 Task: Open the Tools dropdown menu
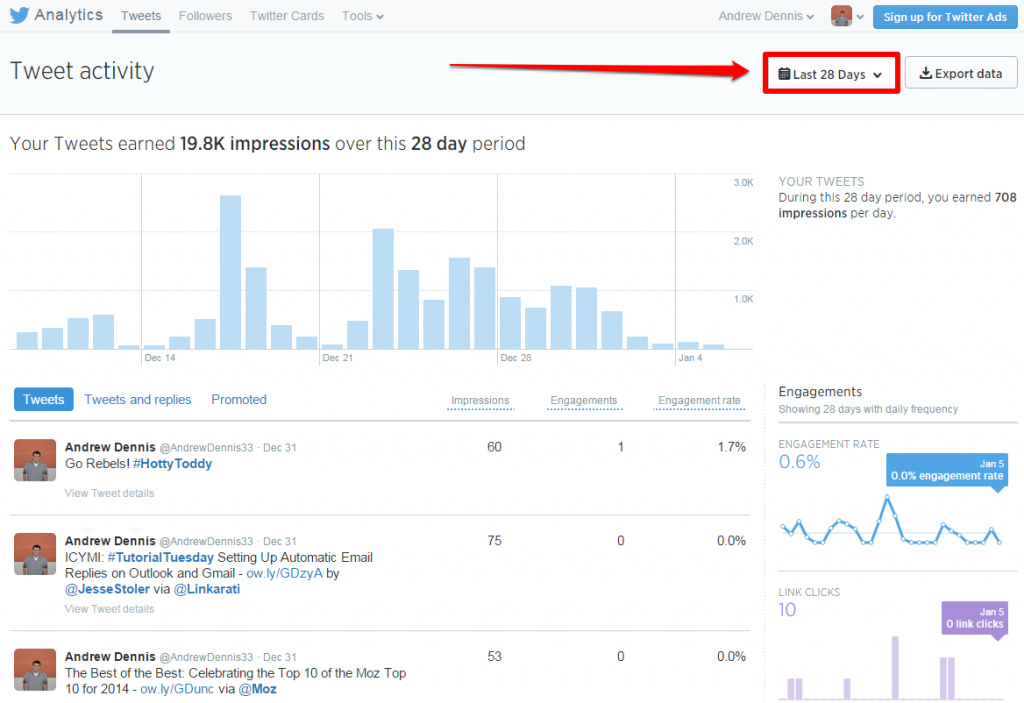pyautogui.click(x=362, y=16)
